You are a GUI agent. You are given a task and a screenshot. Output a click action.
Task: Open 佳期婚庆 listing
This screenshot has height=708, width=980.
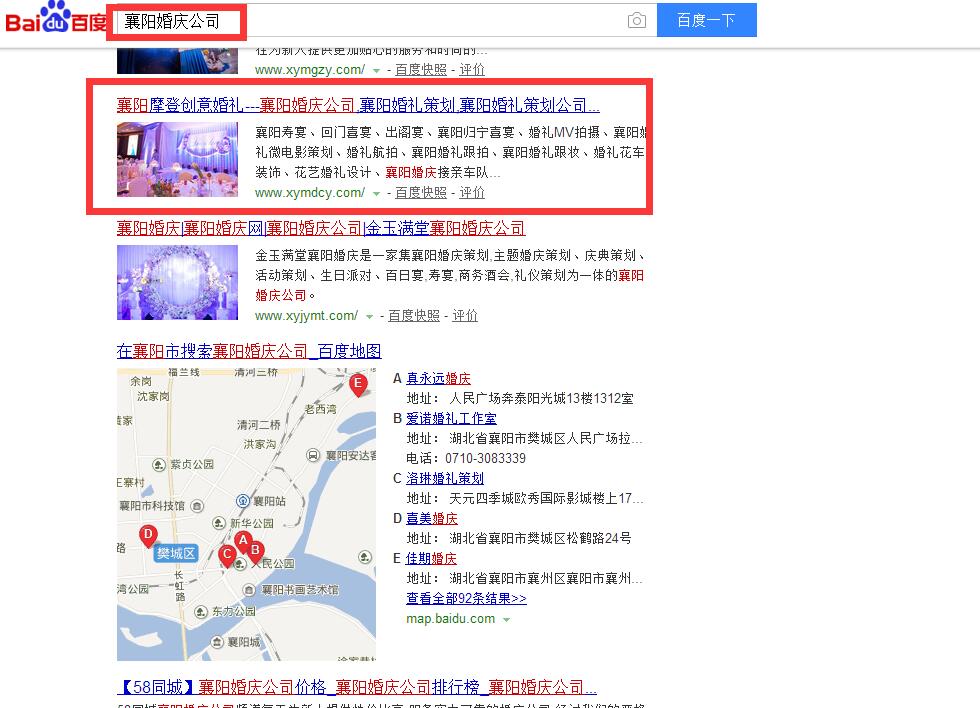(431, 559)
